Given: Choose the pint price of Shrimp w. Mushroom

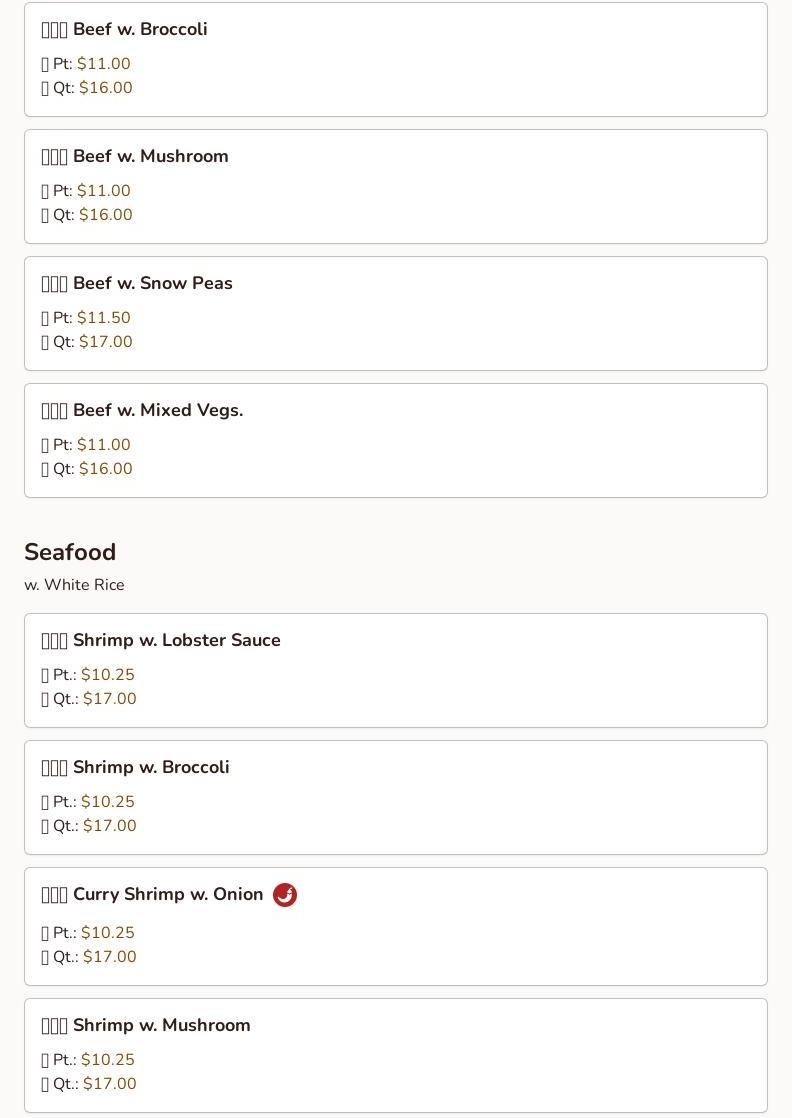Looking at the screenshot, I should tap(107, 1060).
